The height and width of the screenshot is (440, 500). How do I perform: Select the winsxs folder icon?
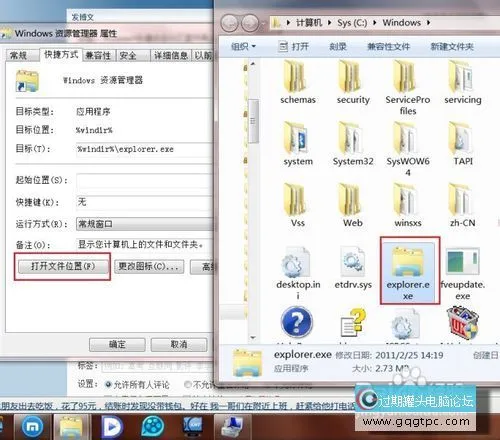coord(405,200)
